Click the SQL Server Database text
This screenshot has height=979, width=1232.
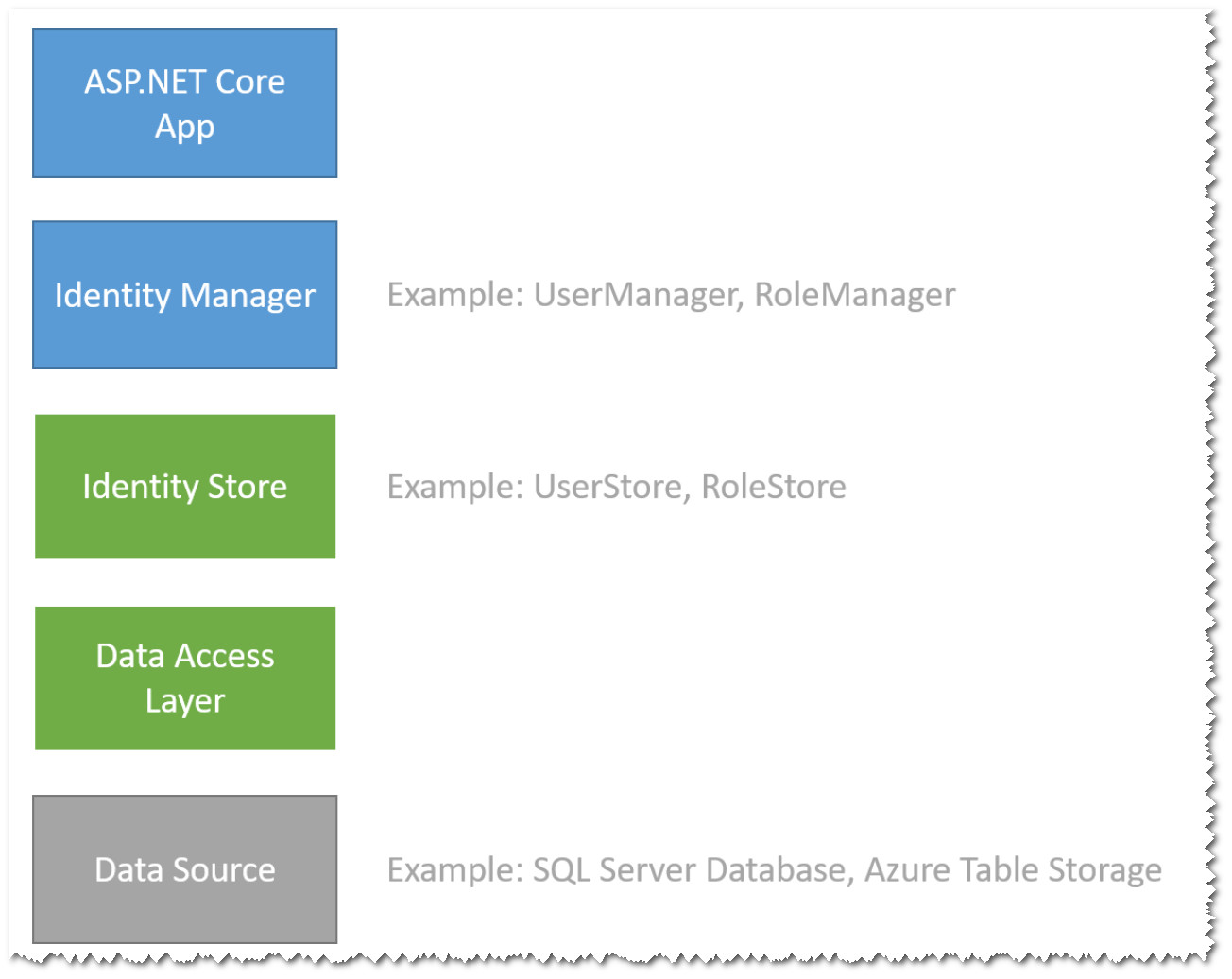click(689, 869)
